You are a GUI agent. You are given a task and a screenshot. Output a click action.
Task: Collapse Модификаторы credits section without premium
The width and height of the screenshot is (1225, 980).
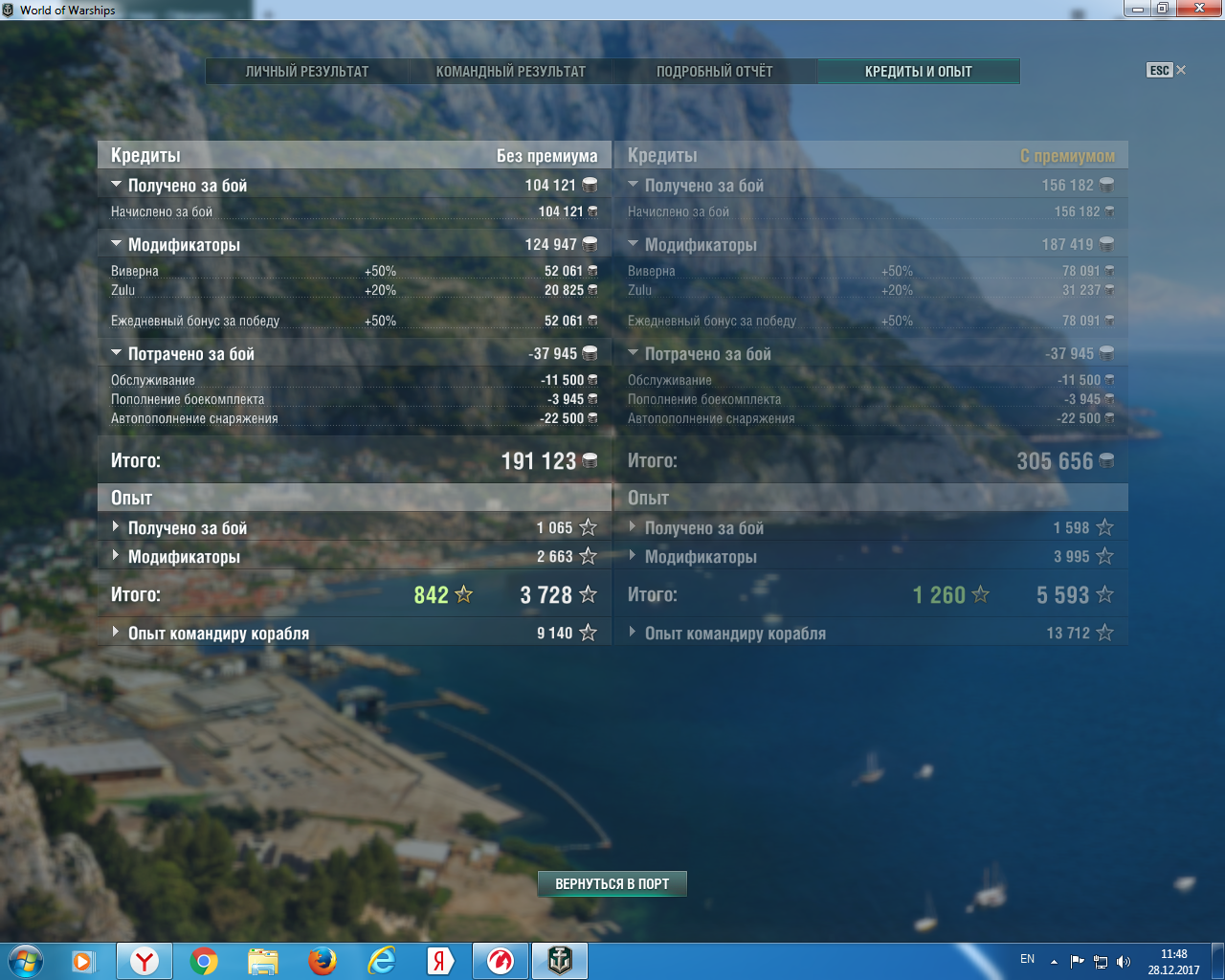116,243
